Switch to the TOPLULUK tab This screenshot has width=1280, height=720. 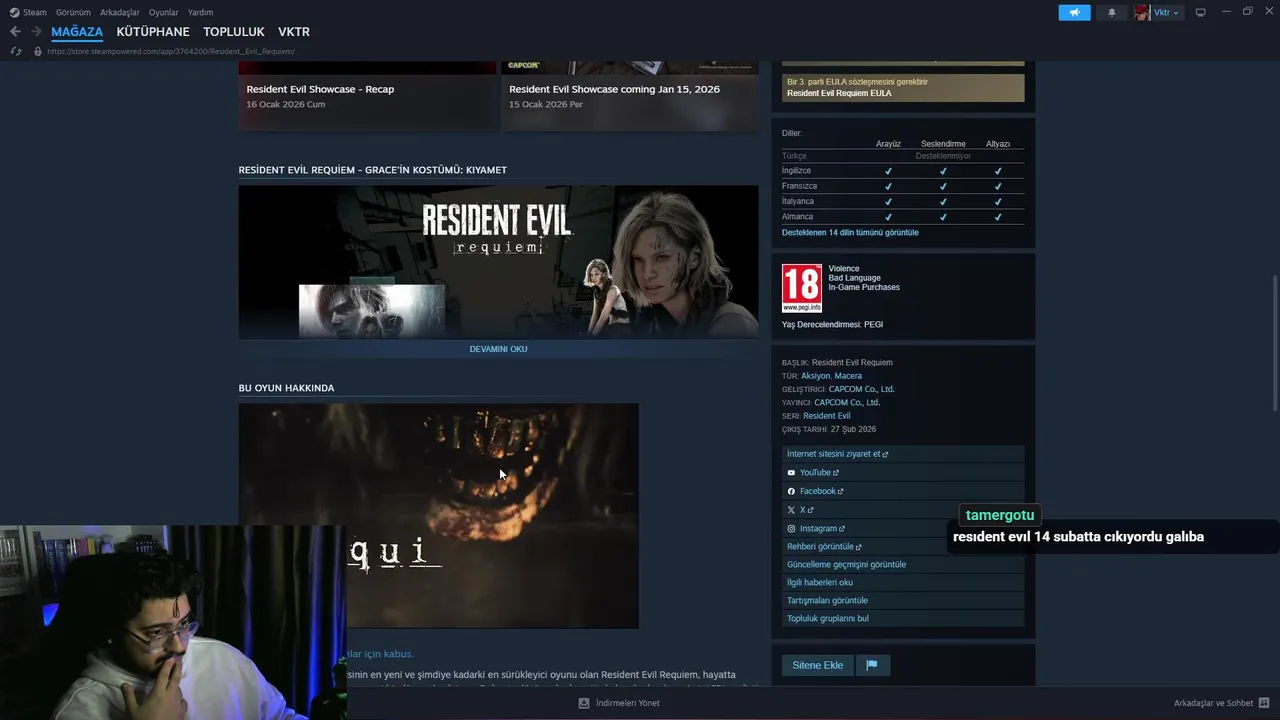(234, 32)
